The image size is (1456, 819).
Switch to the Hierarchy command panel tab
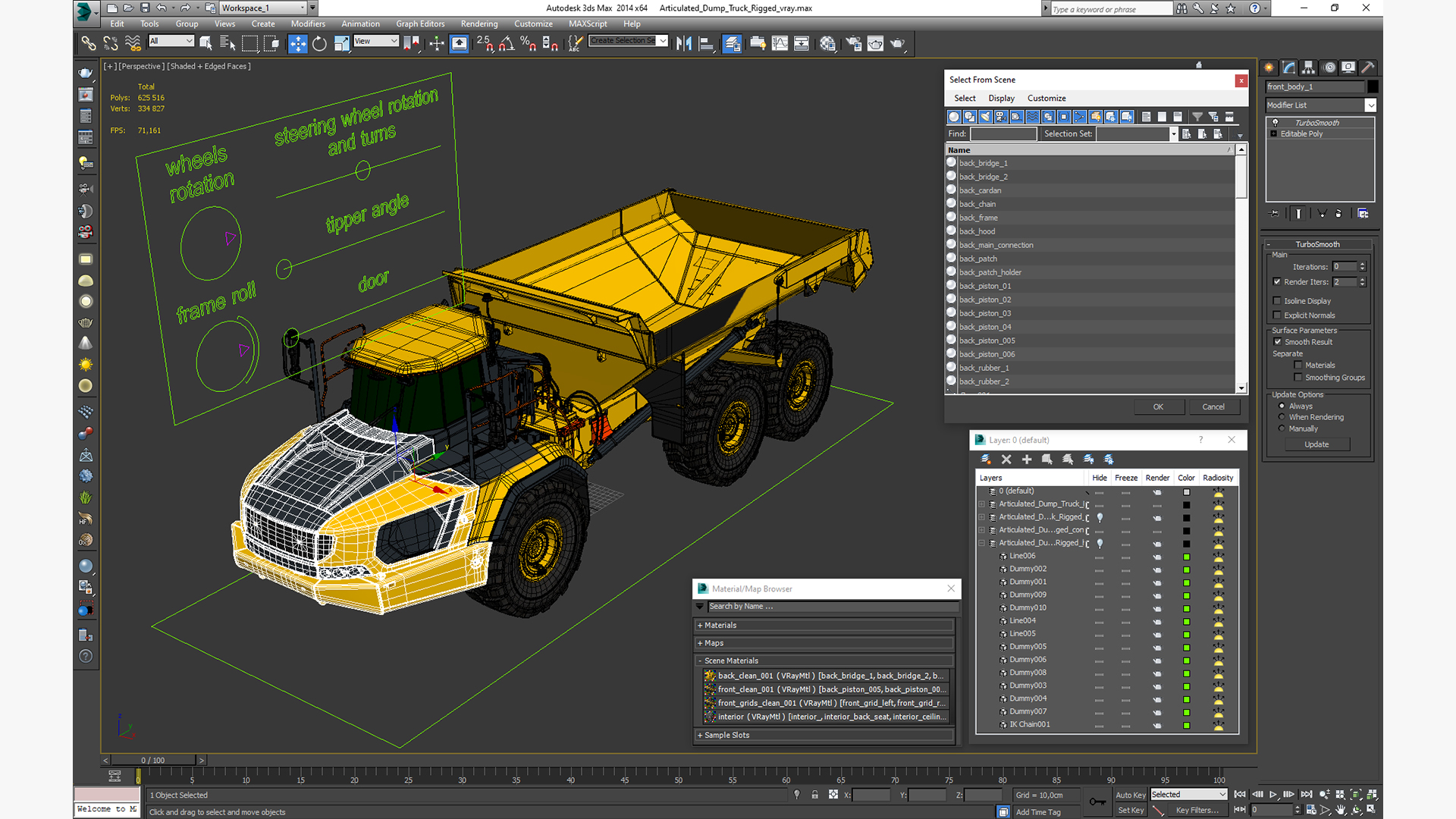[1308, 67]
